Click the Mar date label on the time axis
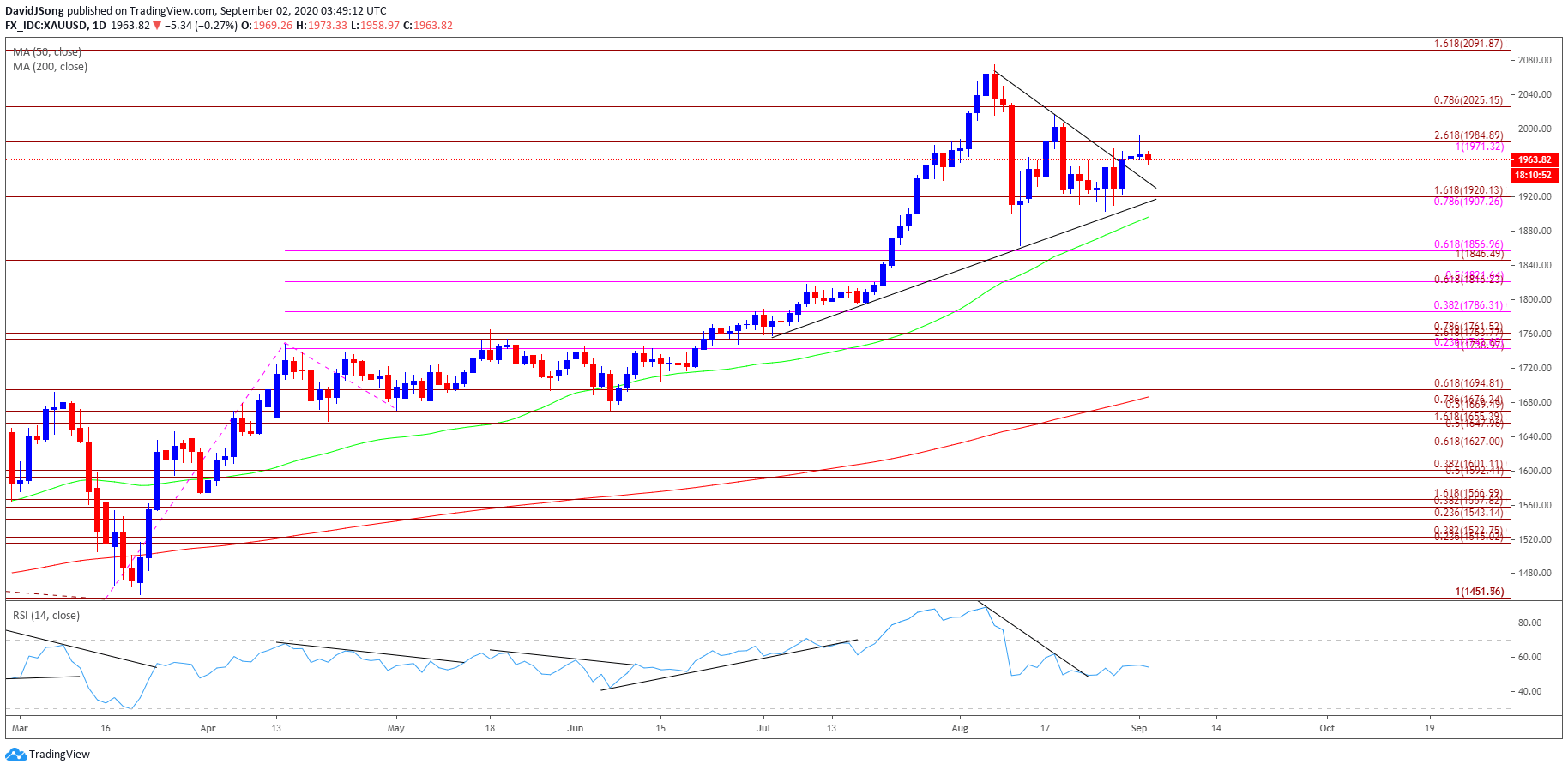 click(x=20, y=729)
